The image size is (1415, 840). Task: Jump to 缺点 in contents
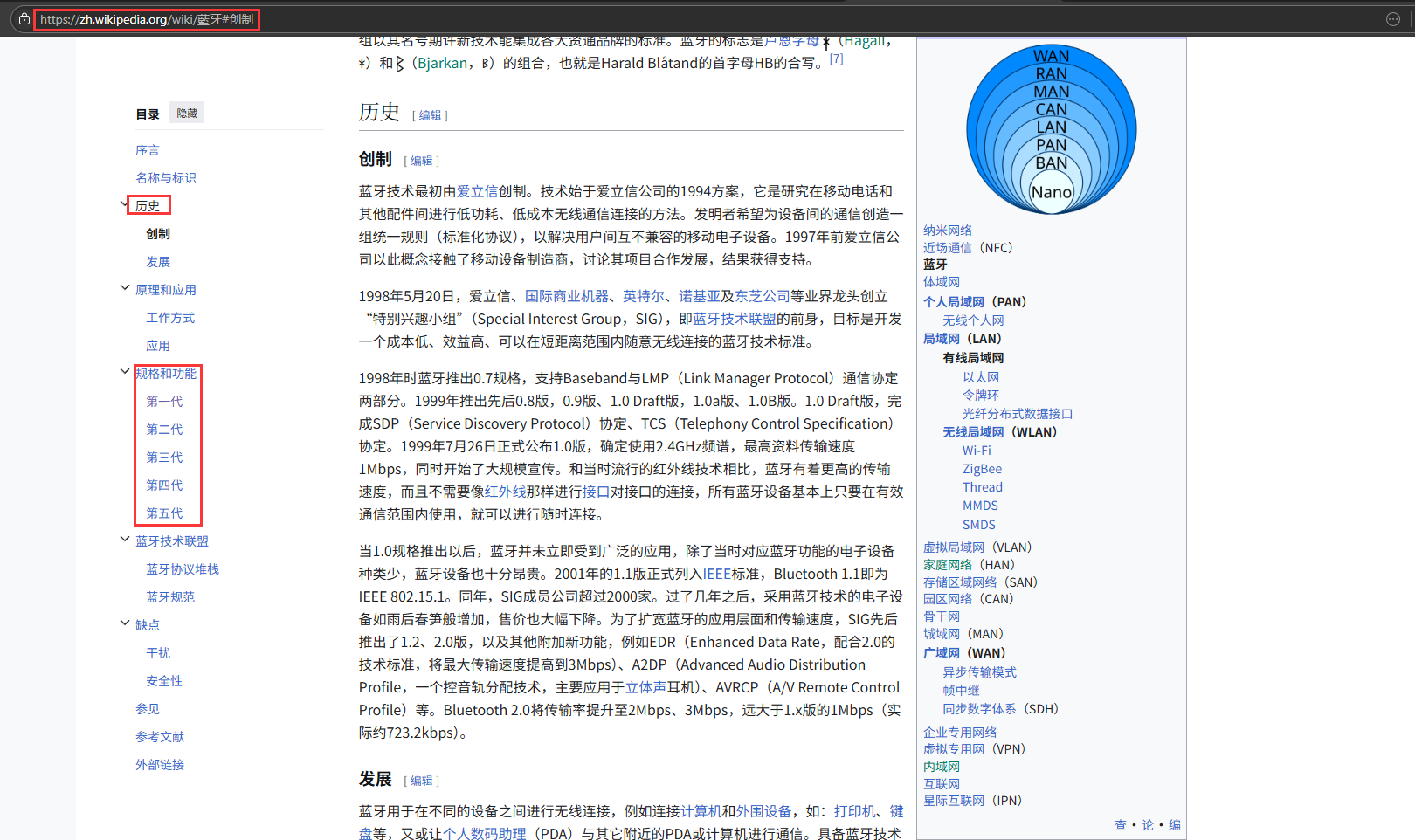click(148, 625)
